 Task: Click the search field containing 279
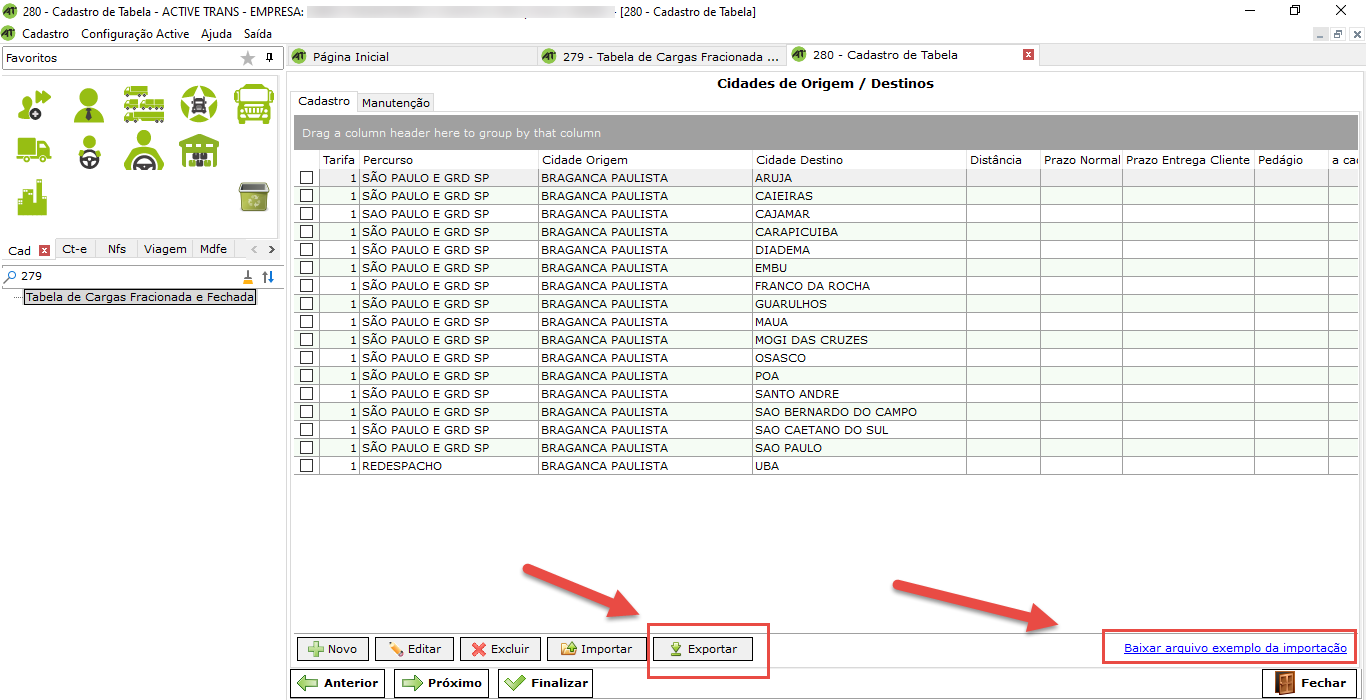click(125, 276)
